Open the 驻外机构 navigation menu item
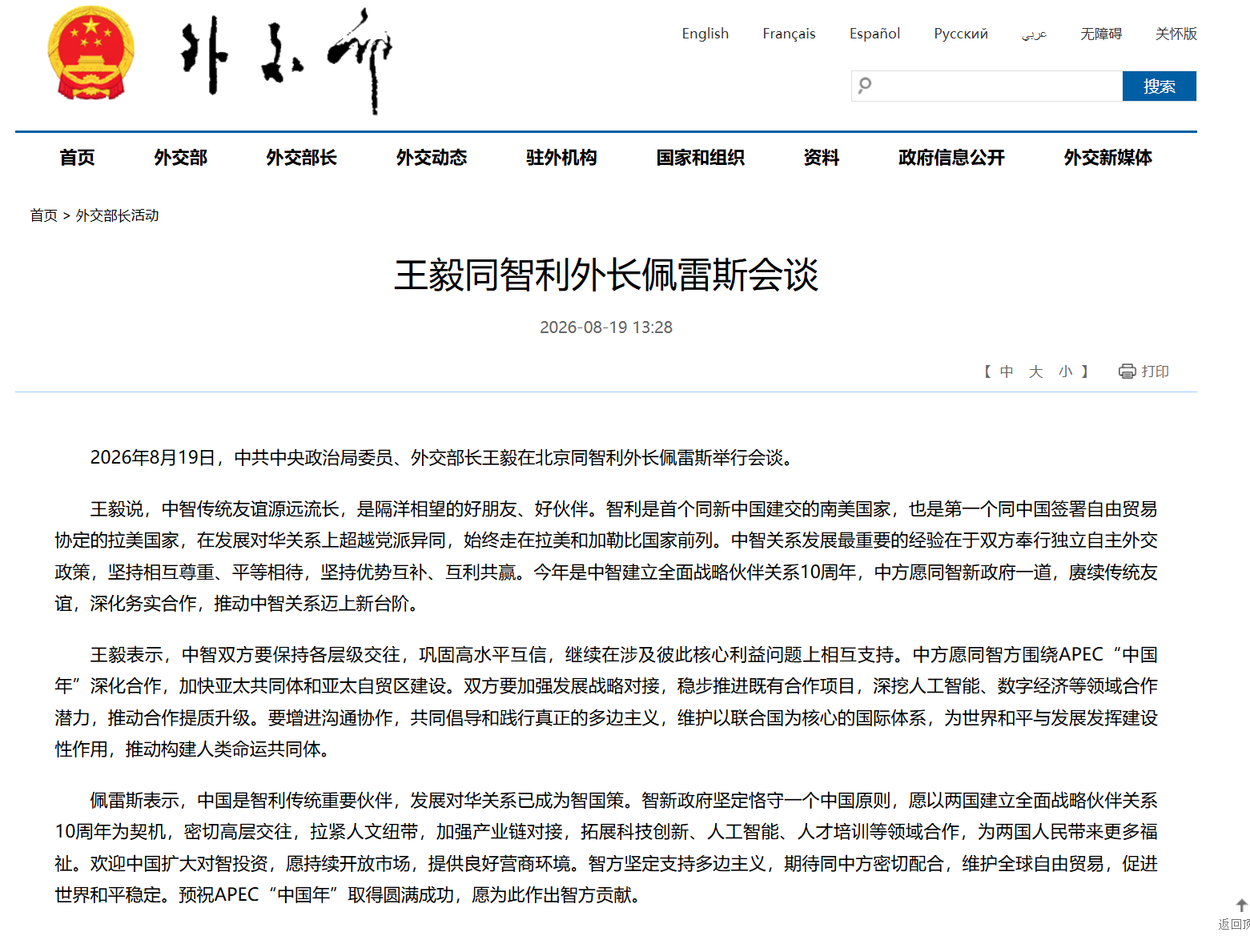This screenshot has height=952, width=1250. pyautogui.click(x=561, y=158)
